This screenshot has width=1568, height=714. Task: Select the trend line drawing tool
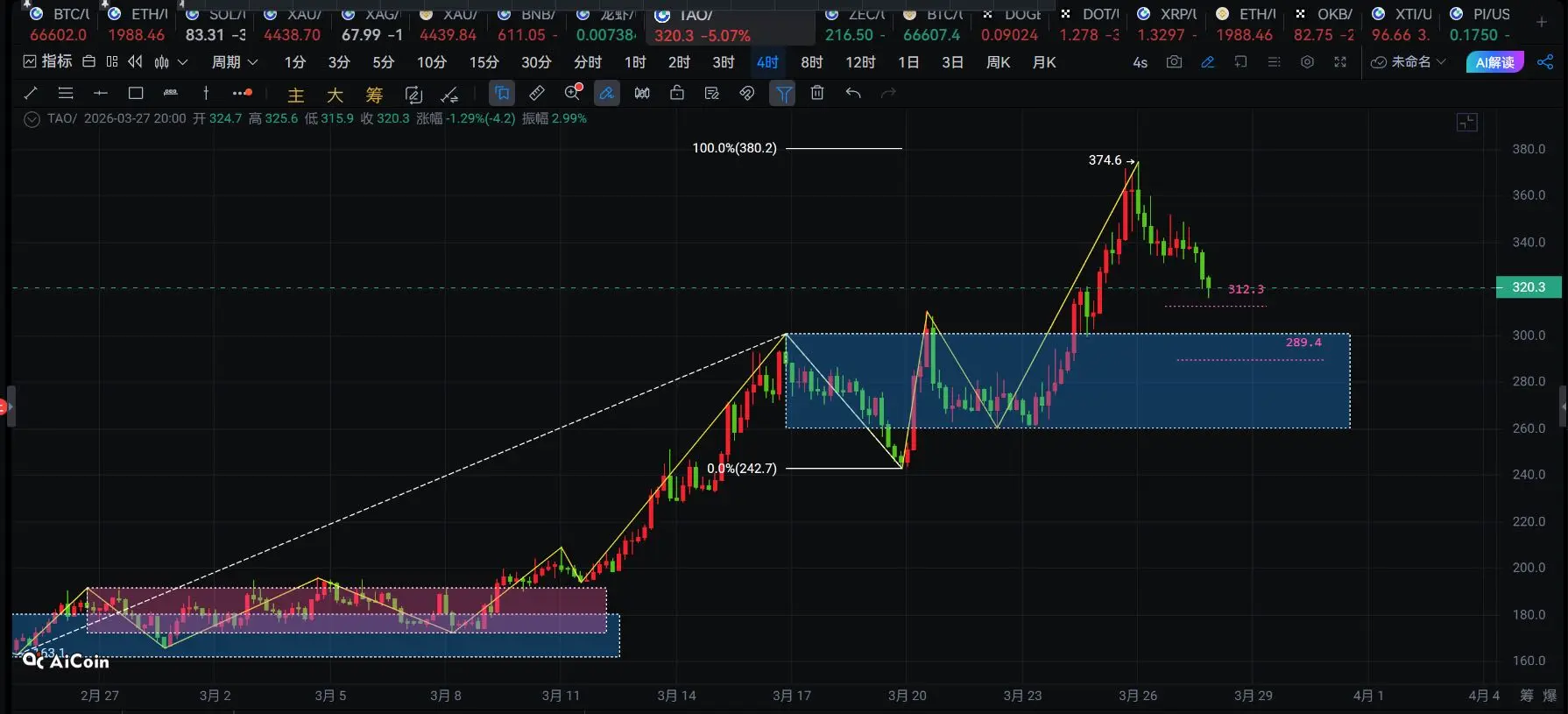coord(31,93)
